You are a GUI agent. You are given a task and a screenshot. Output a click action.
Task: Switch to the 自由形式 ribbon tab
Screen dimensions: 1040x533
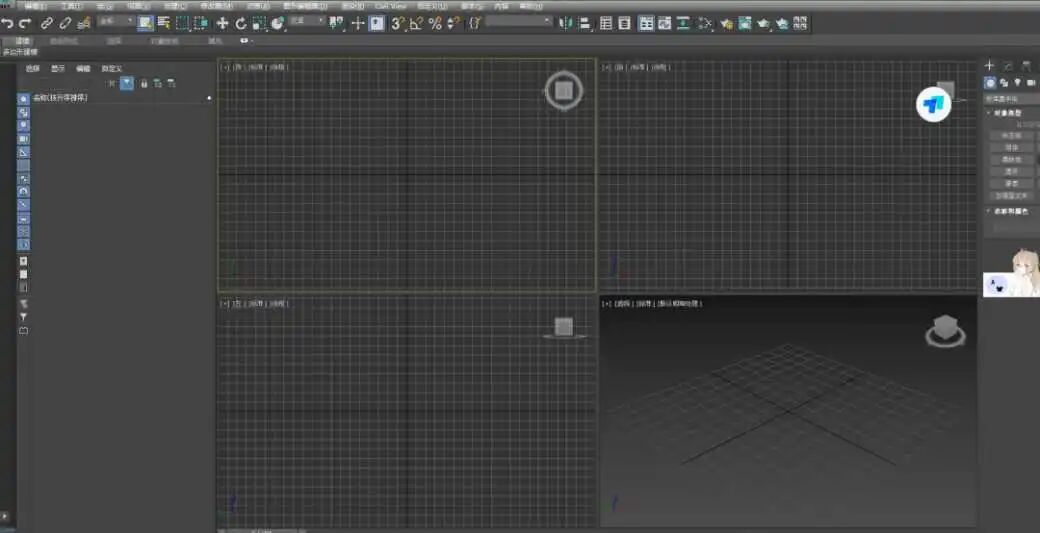(x=63, y=41)
